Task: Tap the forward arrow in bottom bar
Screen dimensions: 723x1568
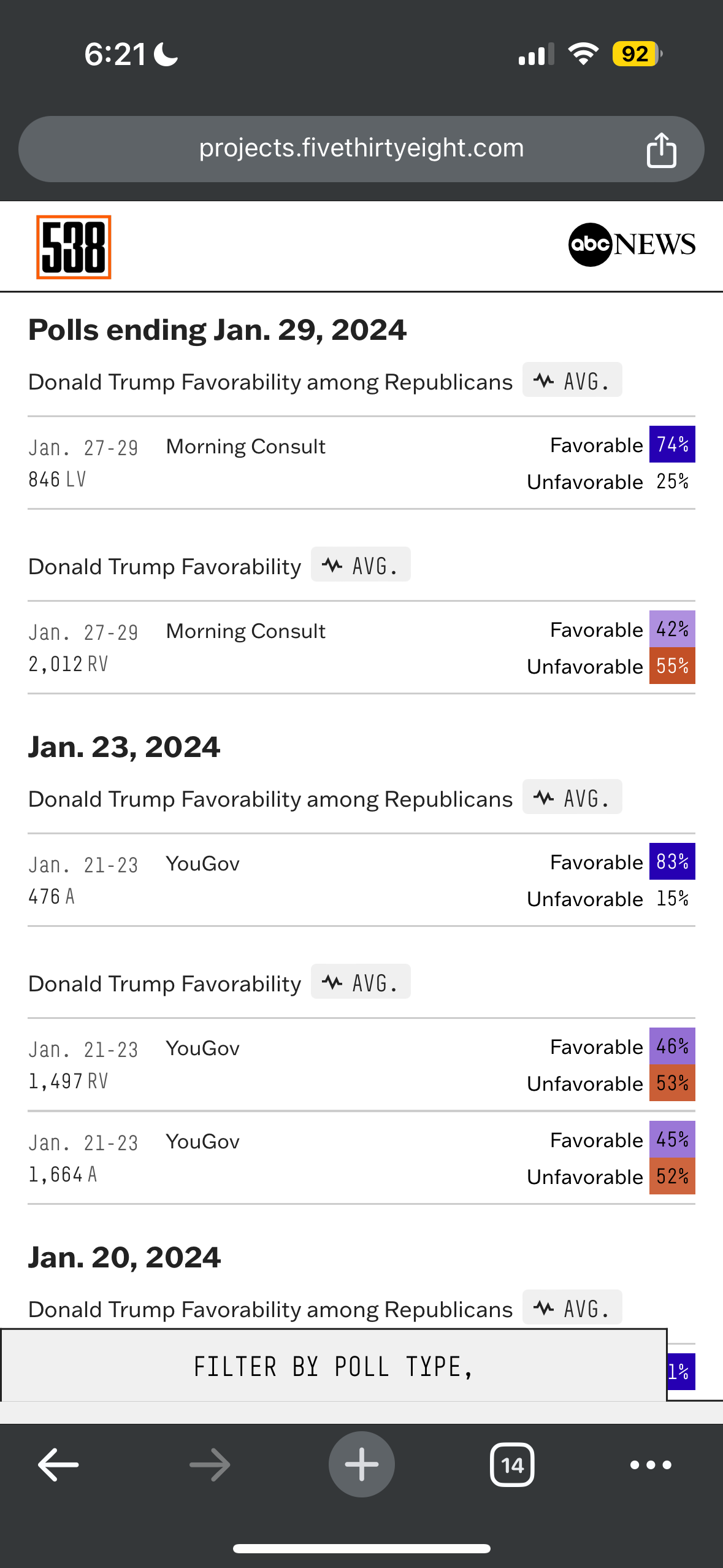Action: pos(210,1465)
